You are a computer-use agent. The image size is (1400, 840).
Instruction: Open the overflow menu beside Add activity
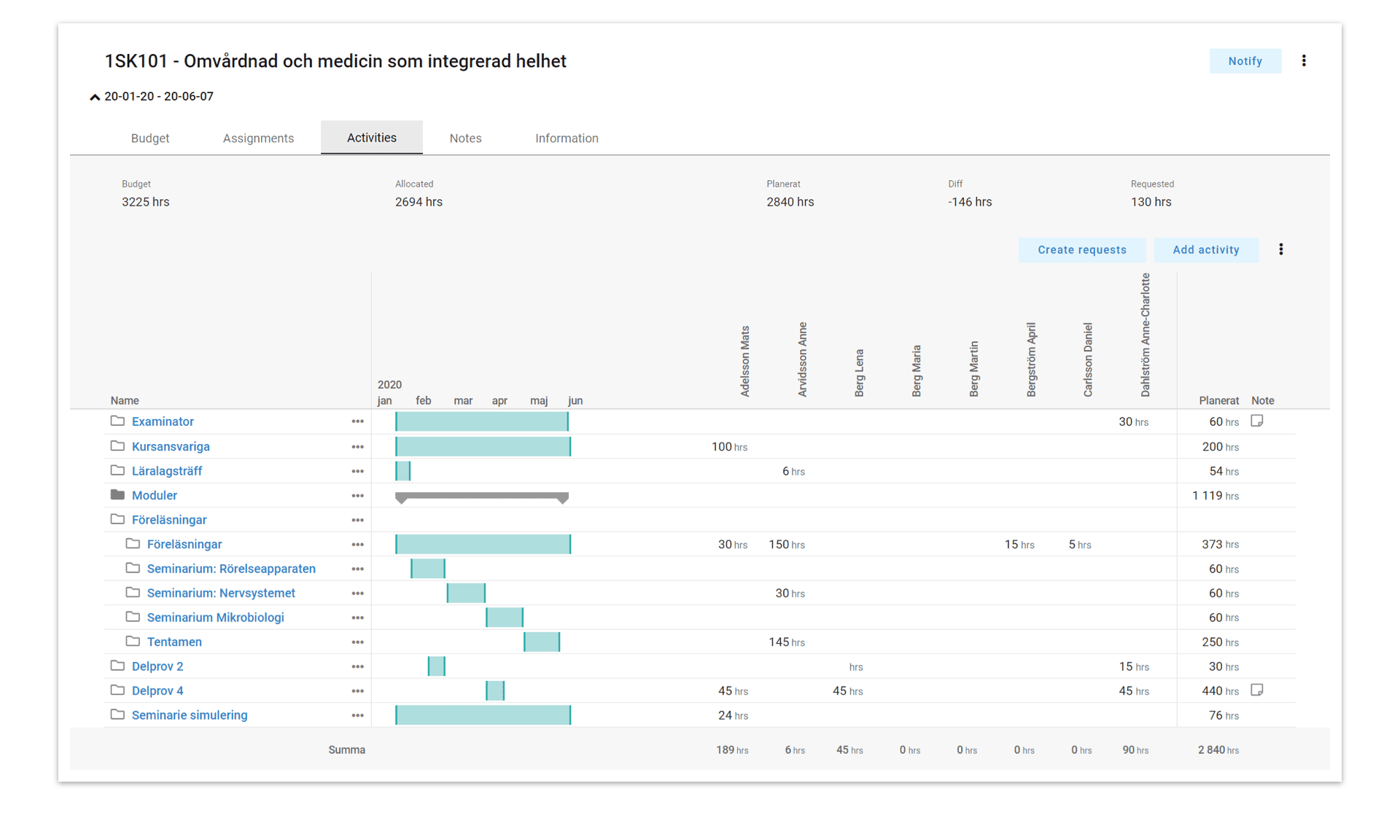coord(1281,249)
